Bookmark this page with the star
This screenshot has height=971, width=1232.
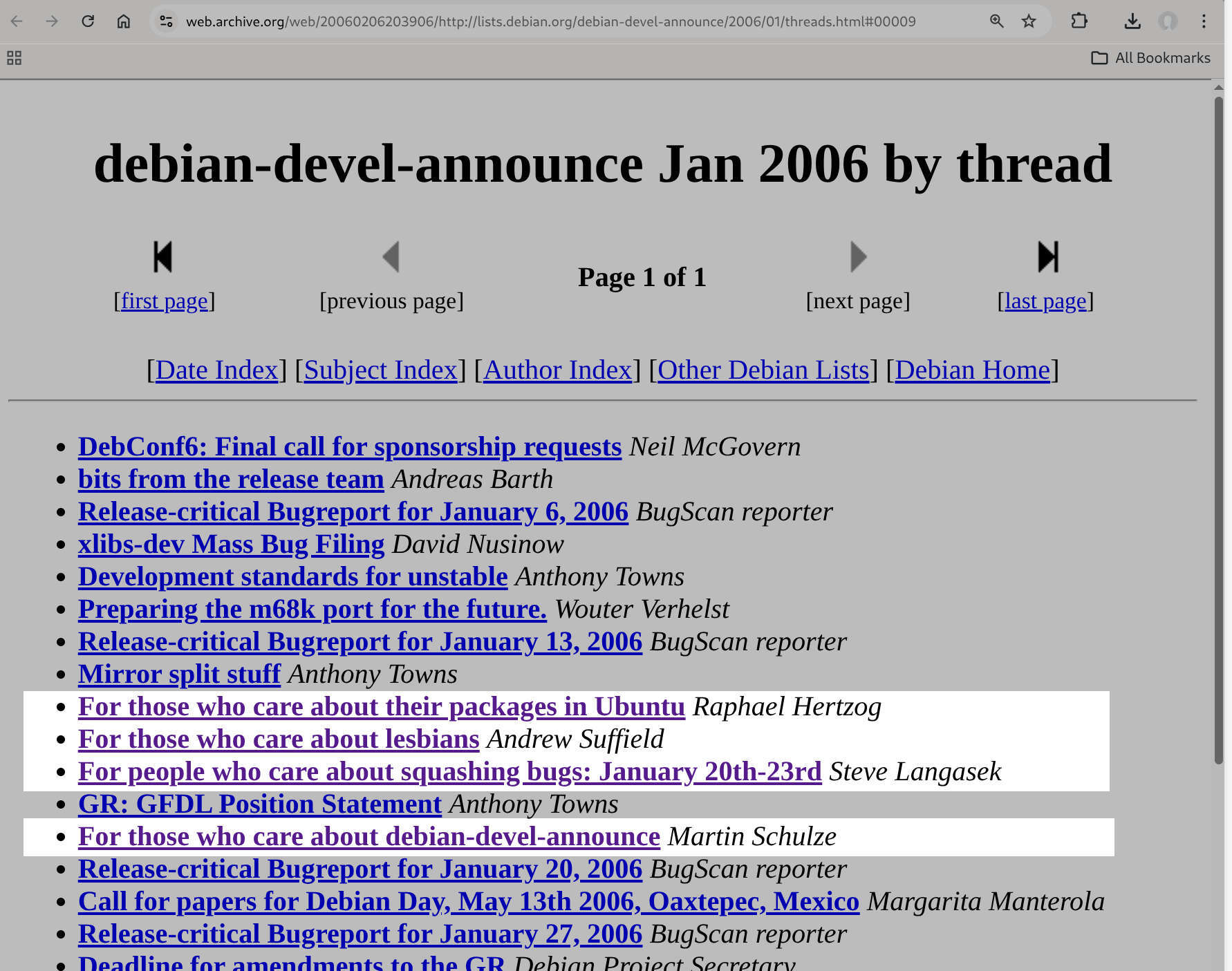(x=1029, y=21)
